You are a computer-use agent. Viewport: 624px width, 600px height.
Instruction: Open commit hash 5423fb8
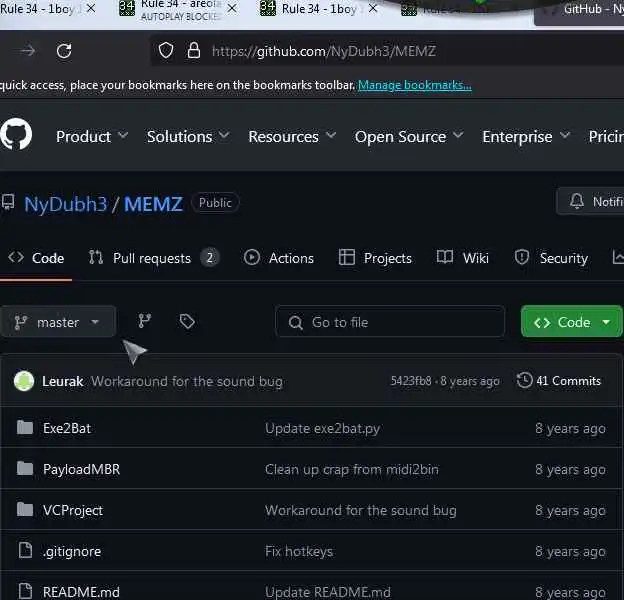click(411, 381)
